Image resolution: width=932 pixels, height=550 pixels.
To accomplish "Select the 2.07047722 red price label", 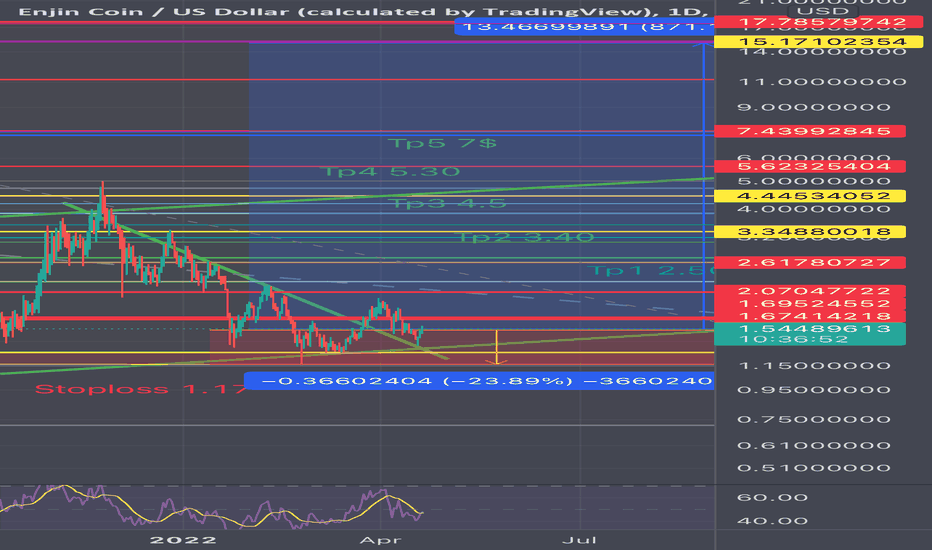I will pyautogui.click(x=810, y=291).
